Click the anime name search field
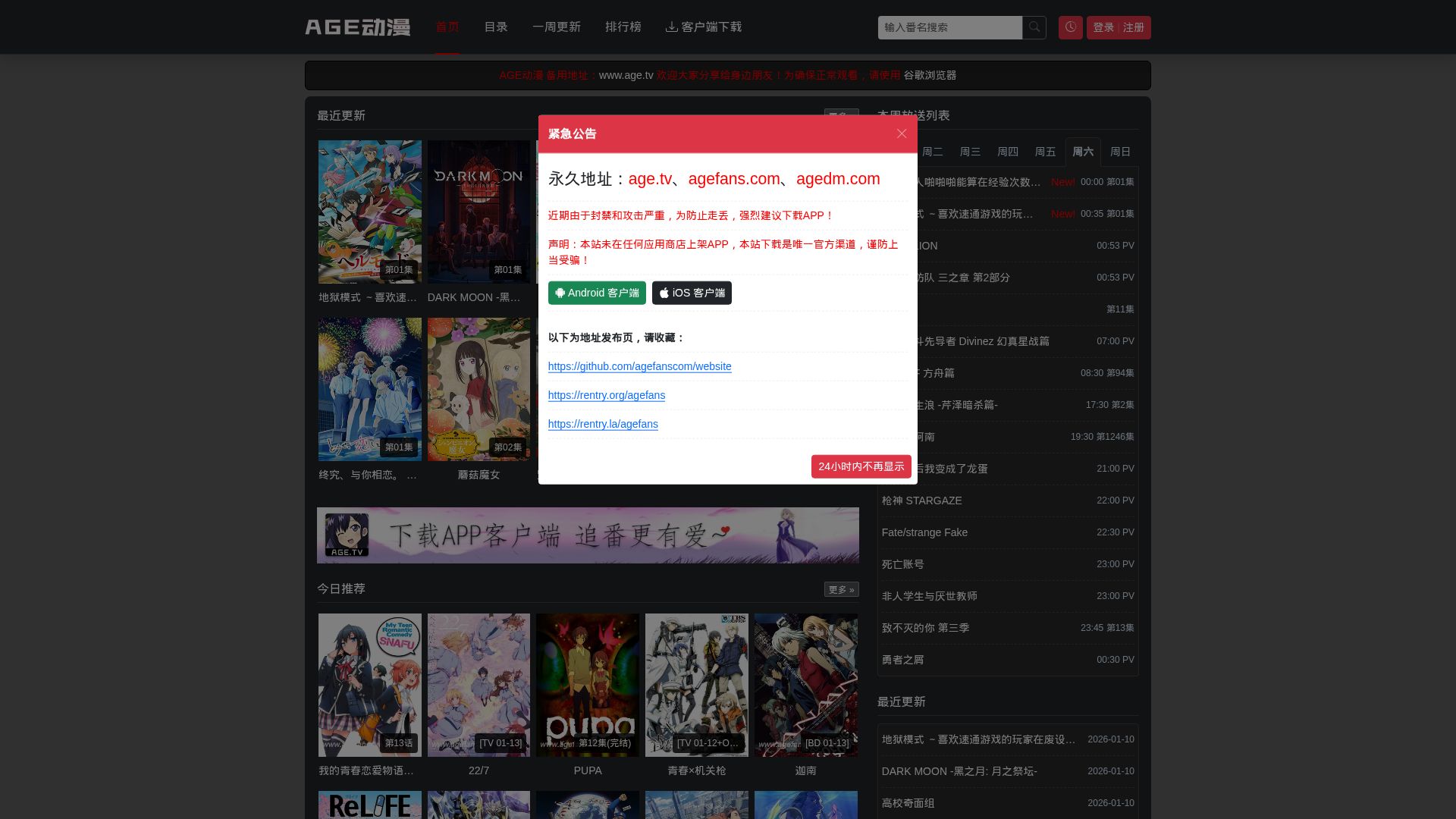 949,27
